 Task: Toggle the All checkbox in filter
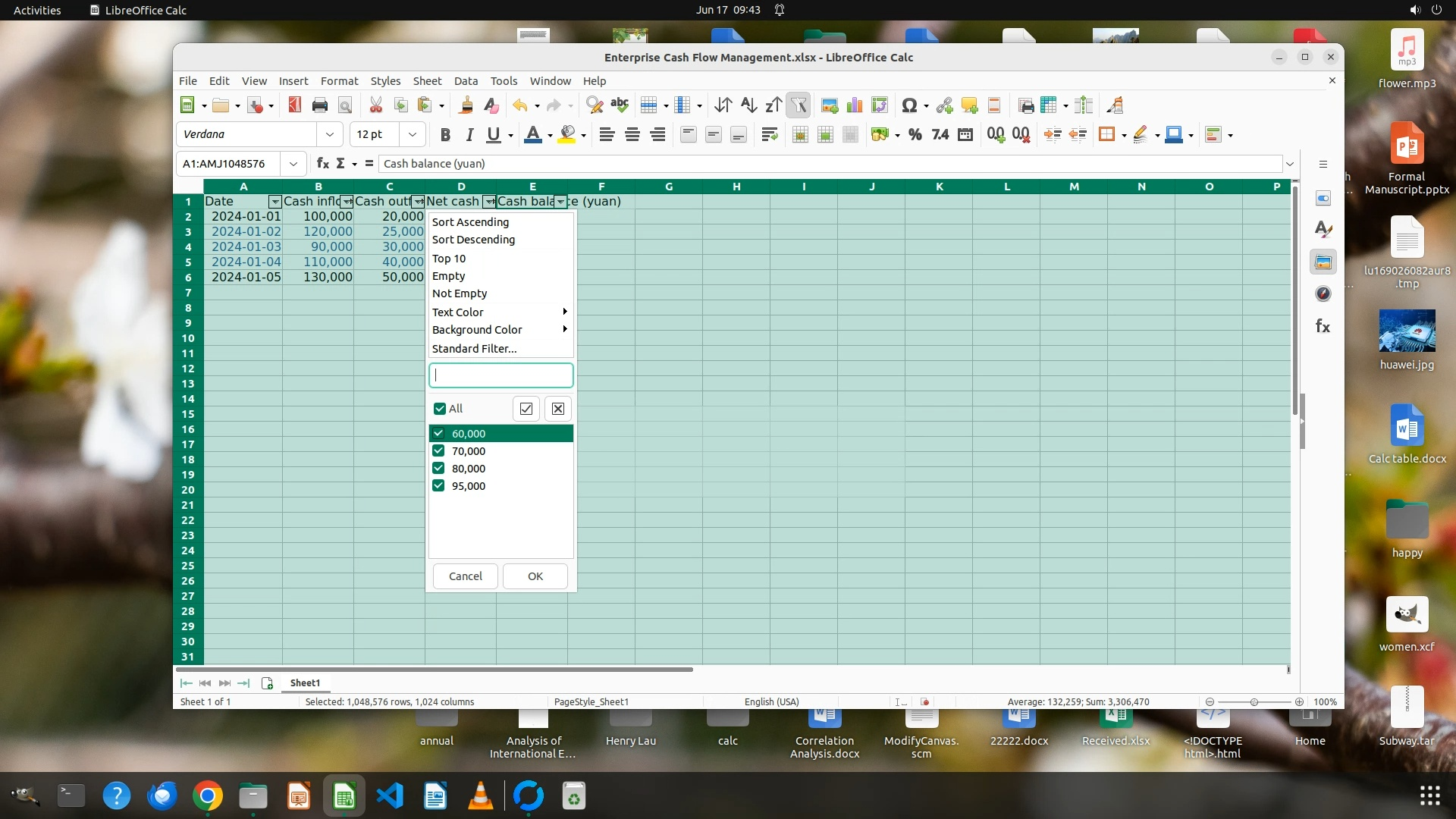(440, 409)
